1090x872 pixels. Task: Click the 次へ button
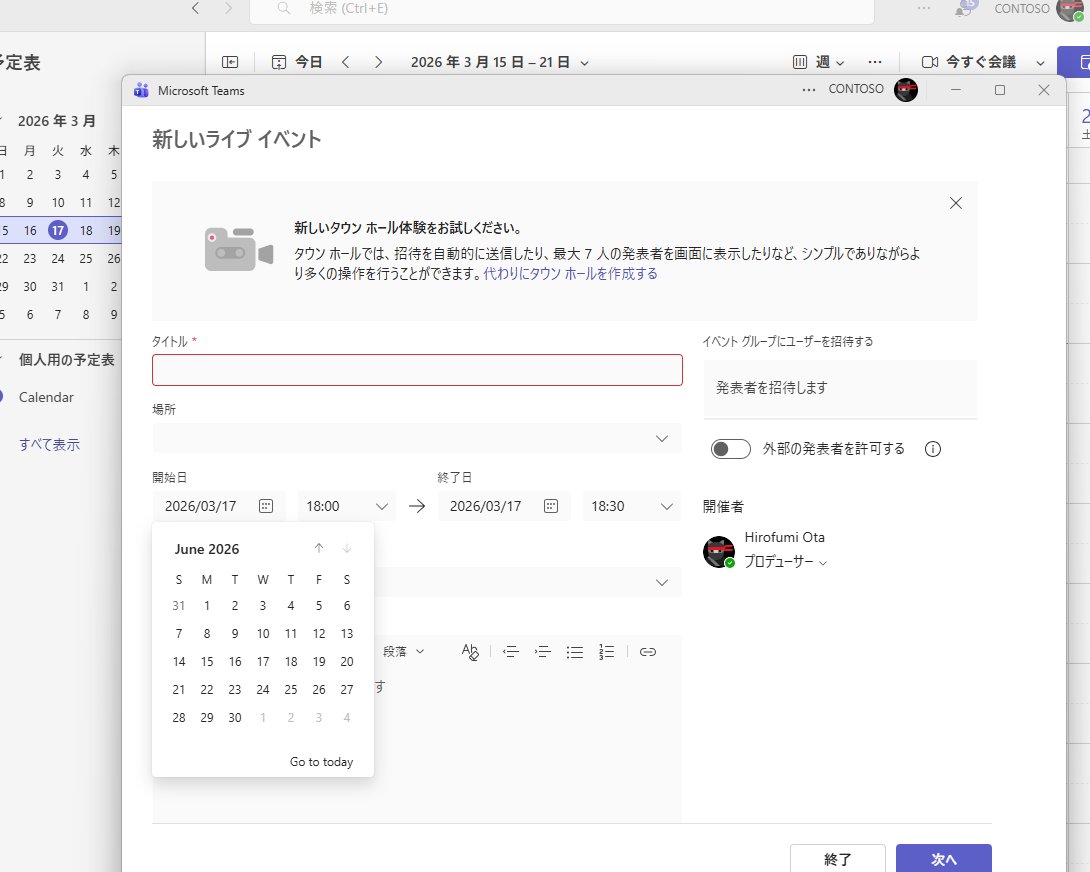click(943, 860)
